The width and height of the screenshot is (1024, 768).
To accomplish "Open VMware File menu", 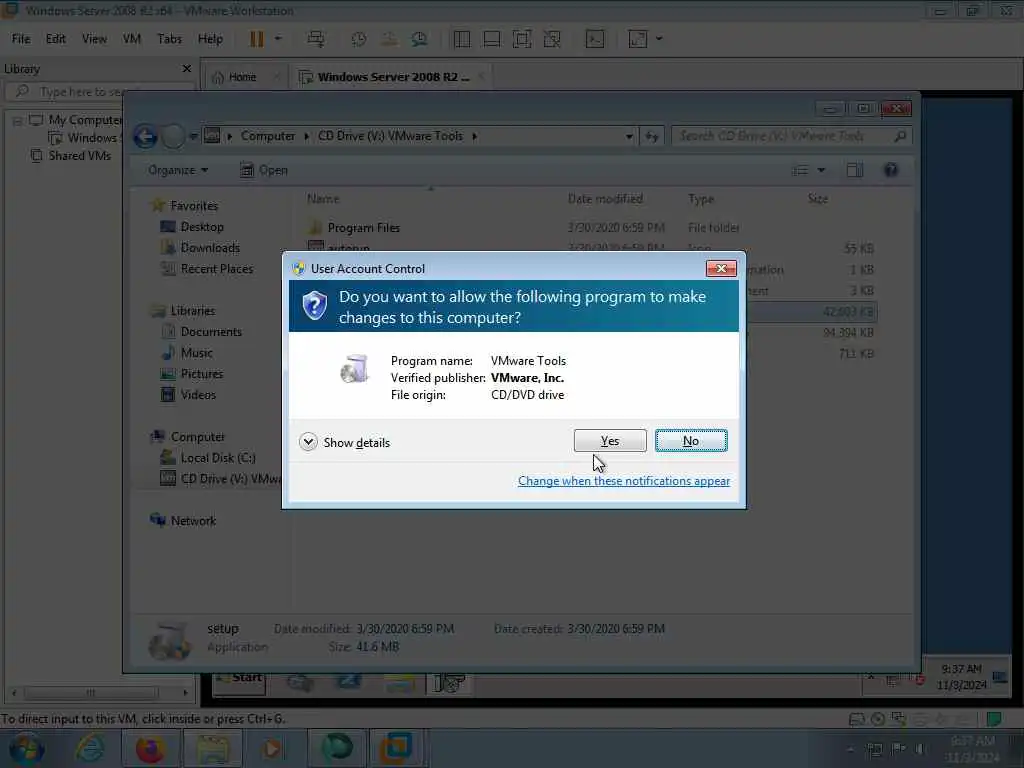I will point(21,39).
